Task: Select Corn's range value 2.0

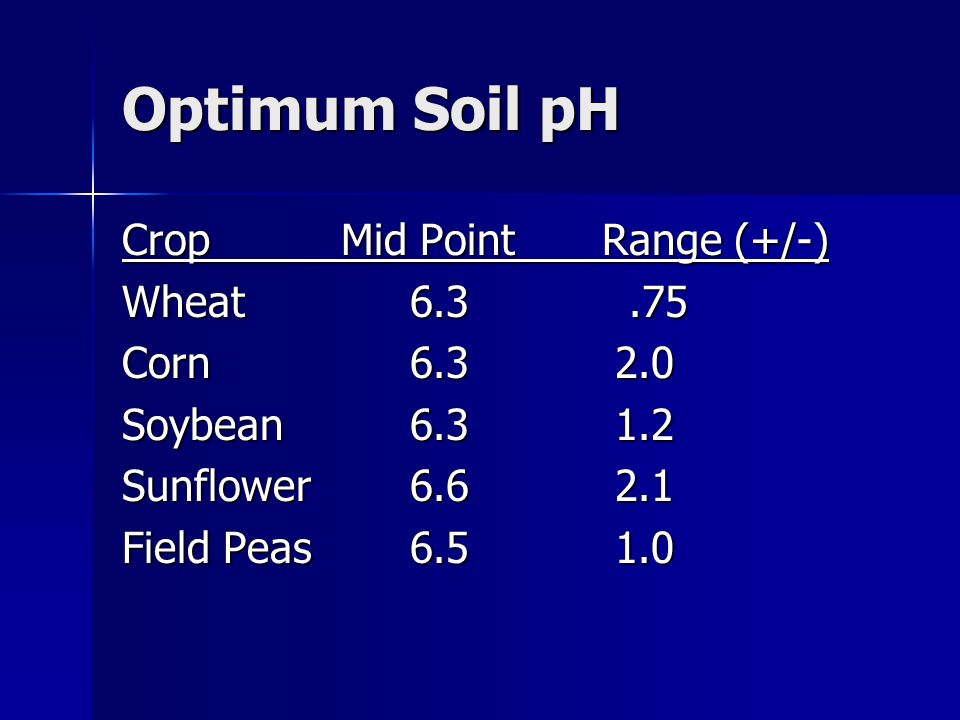Action: click(645, 363)
